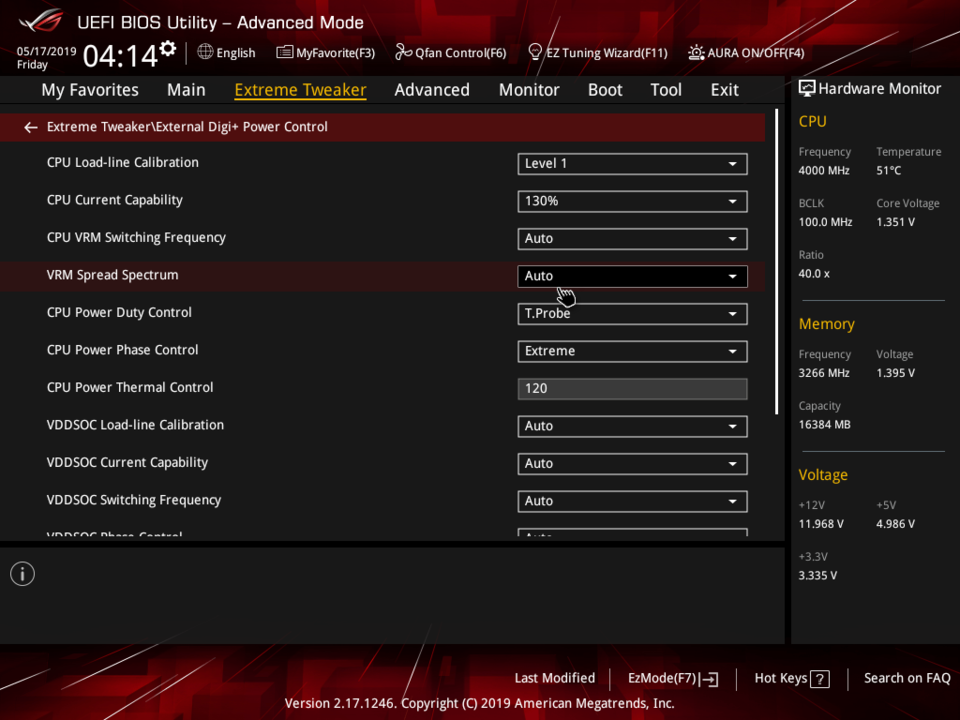Screen dimensions: 960x720
Task: Open the clock settings gear icon
Action: click(168, 48)
